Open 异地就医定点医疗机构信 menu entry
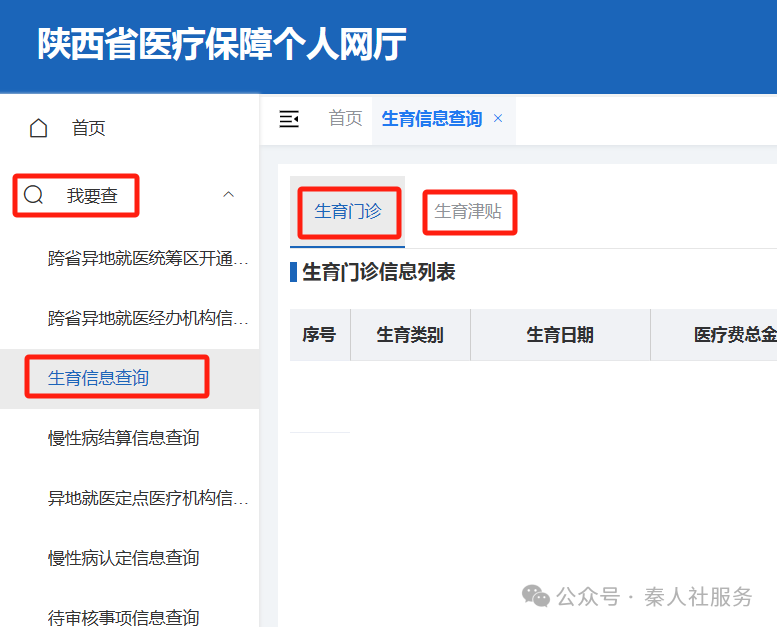The height and width of the screenshot is (627, 777). (148, 498)
